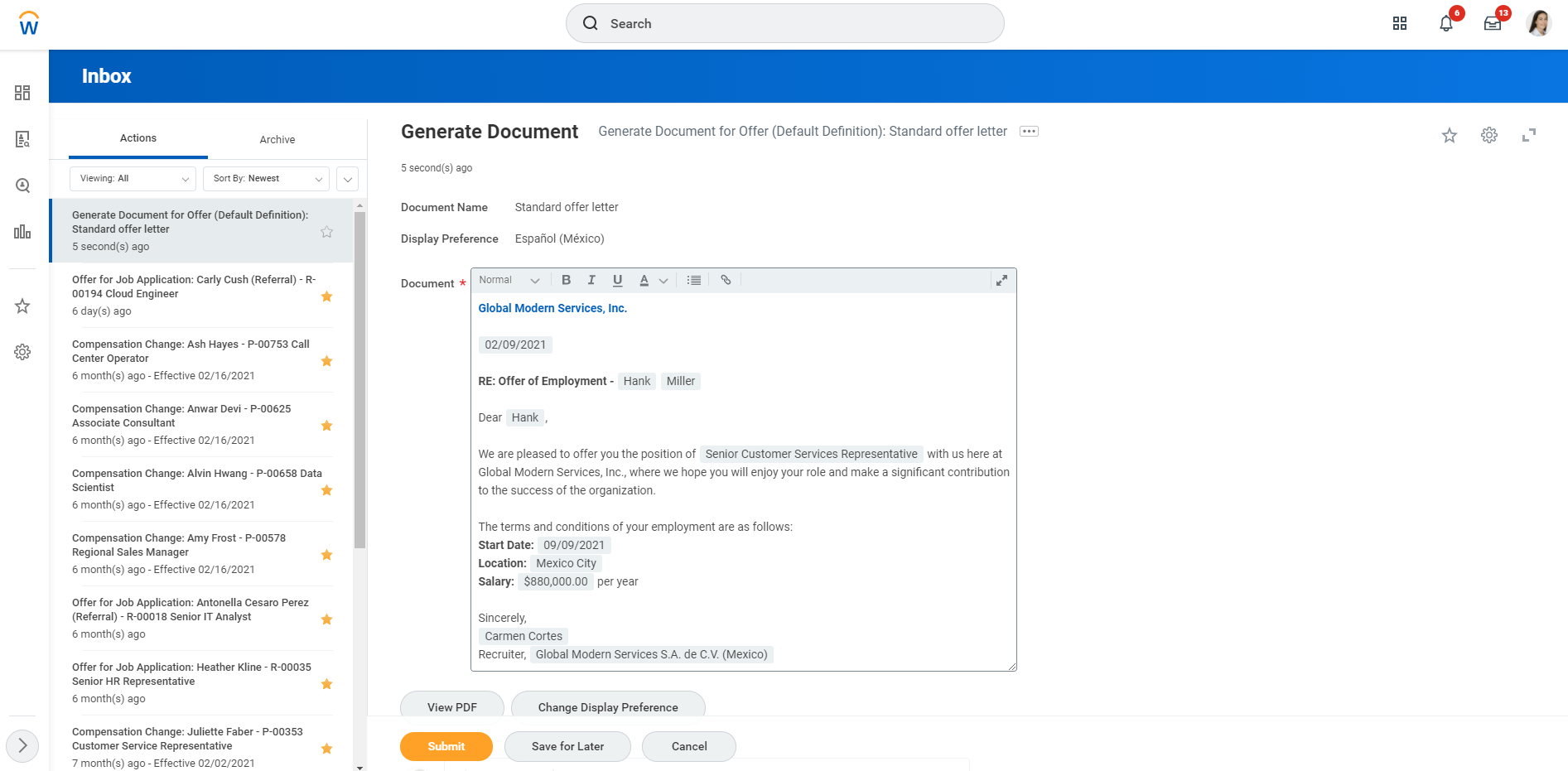This screenshot has width=1568, height=771.
Task: Open the user profile avatar
Action: [x=1539, y=23]
